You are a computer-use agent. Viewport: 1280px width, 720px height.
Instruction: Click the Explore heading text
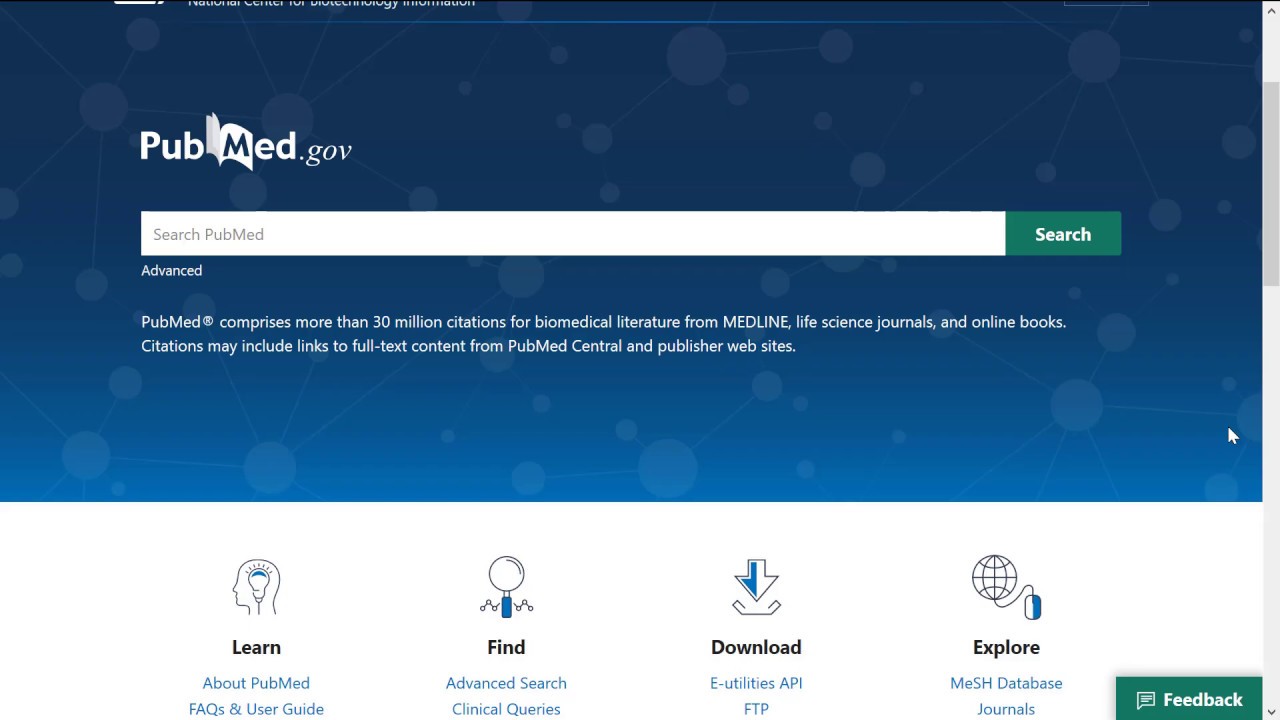tap(1006, 647)
